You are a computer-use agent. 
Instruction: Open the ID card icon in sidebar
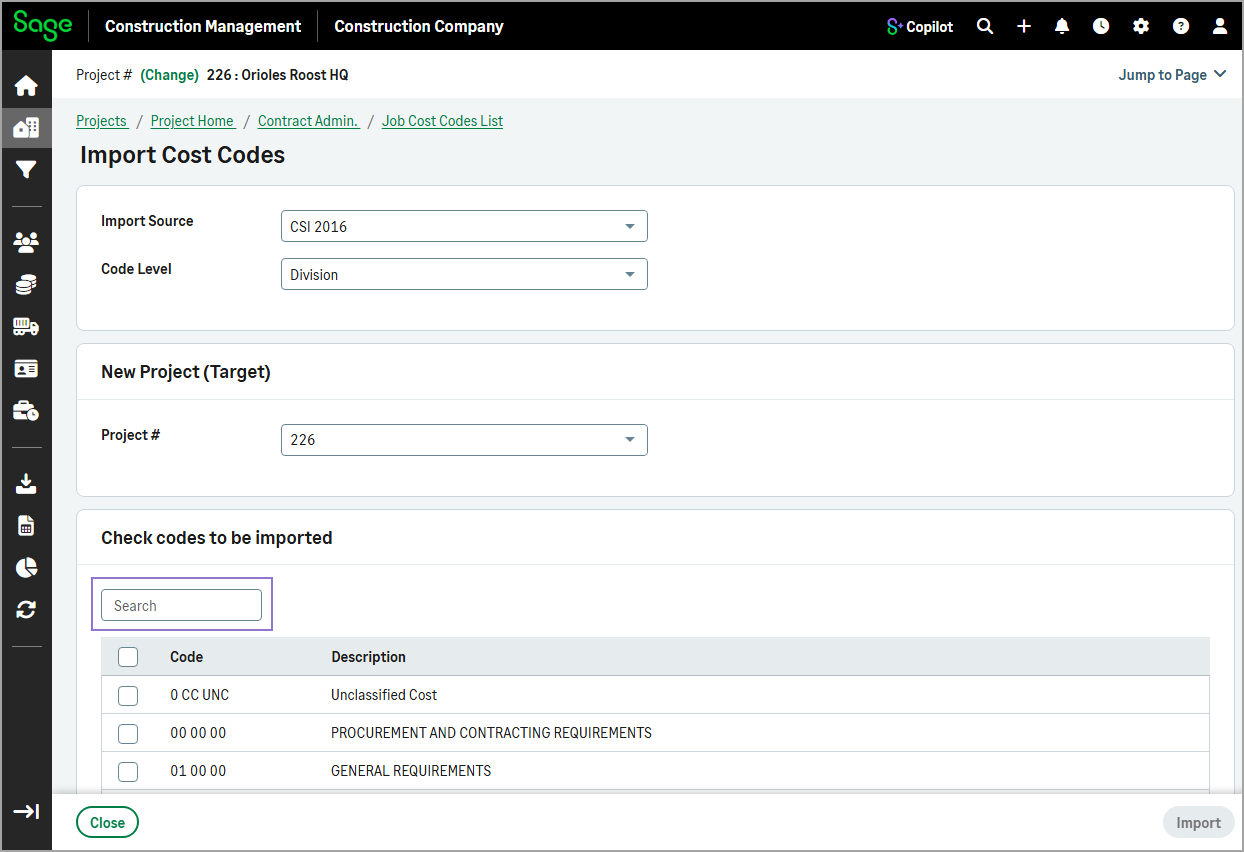pos(26,369)
